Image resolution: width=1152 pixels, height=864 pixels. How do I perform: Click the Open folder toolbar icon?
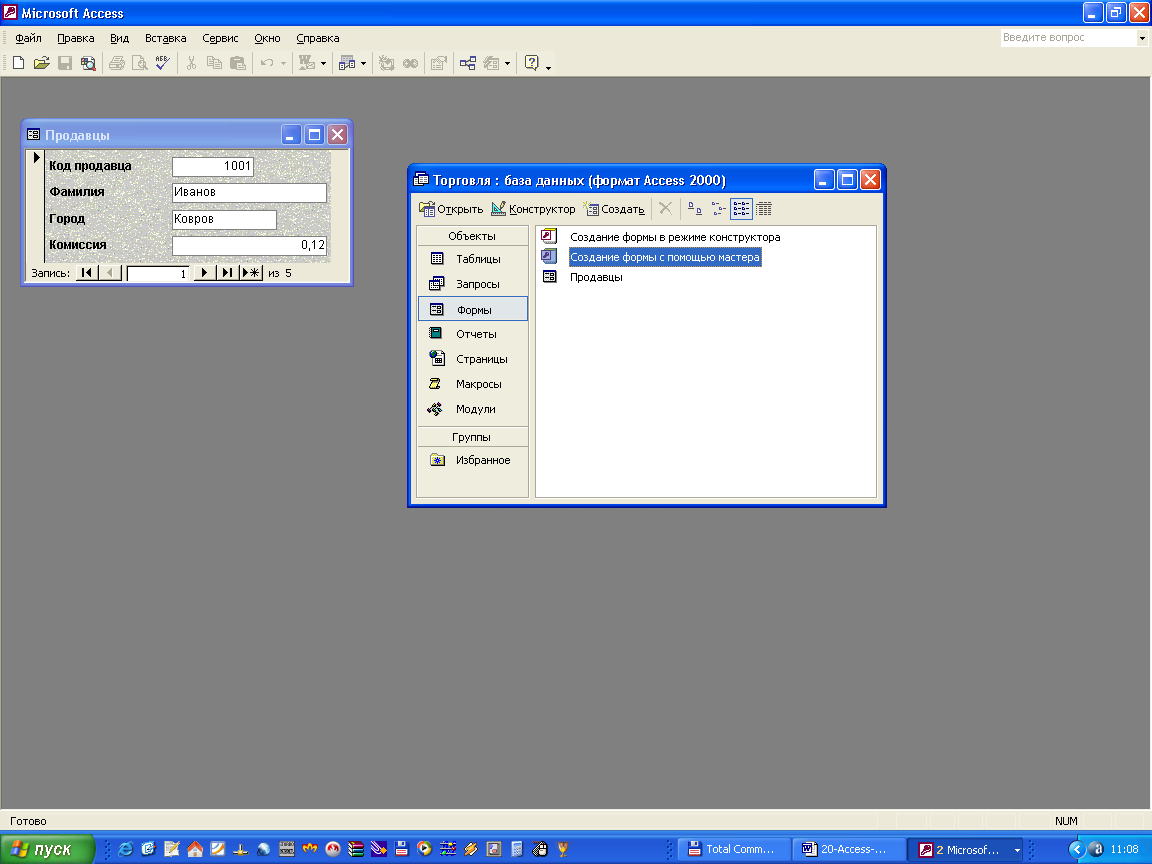[41, 63]
